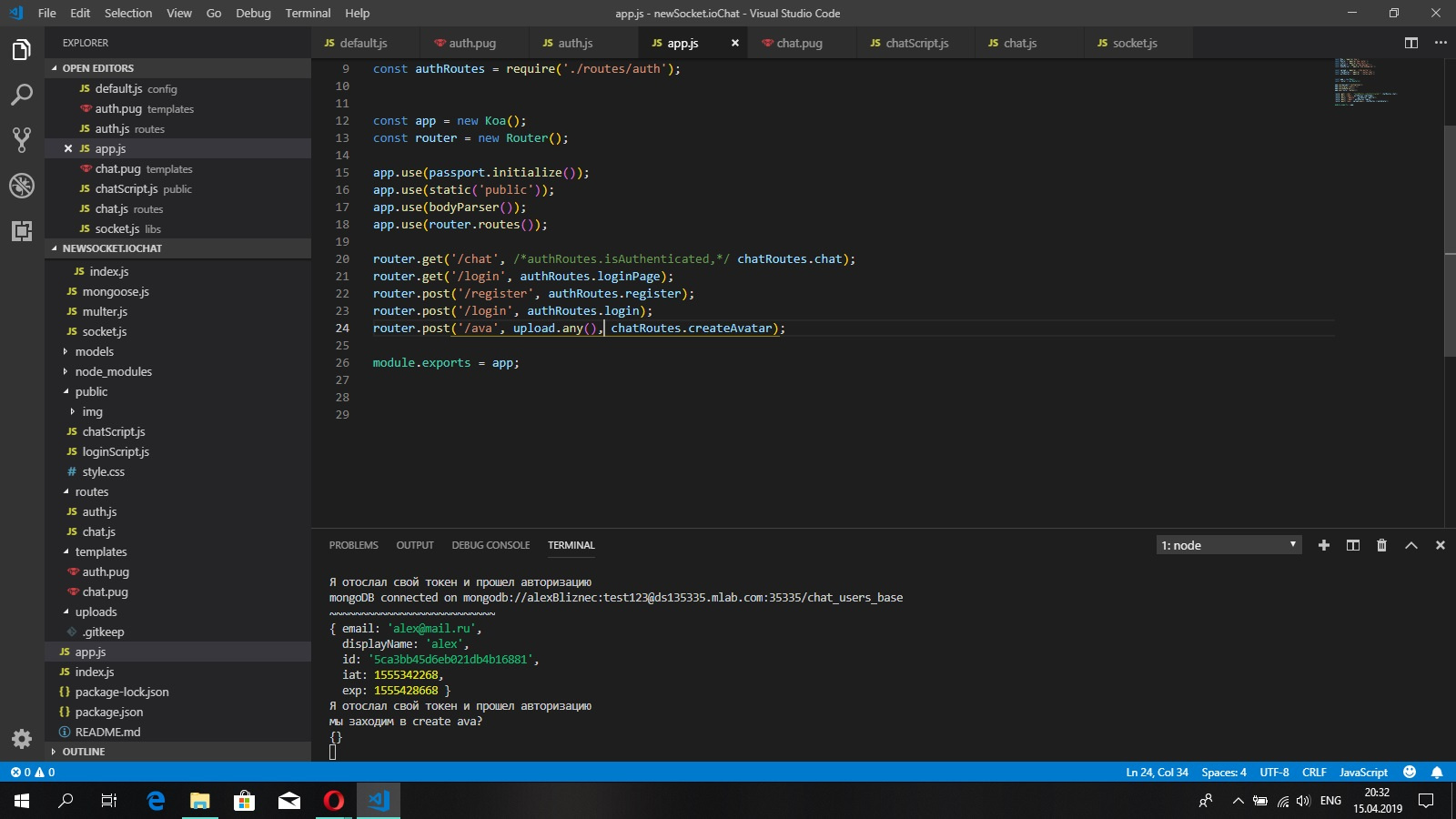Image resolution: width=1456 pixels, height=819 pixels.
Task: Show the Output panel tab
Action: (x=415, y=545)
